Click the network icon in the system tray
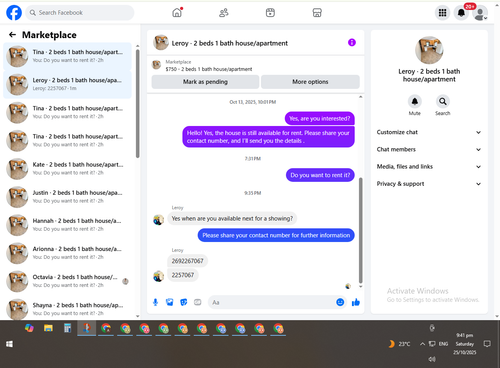 click(x=432, y=344)
